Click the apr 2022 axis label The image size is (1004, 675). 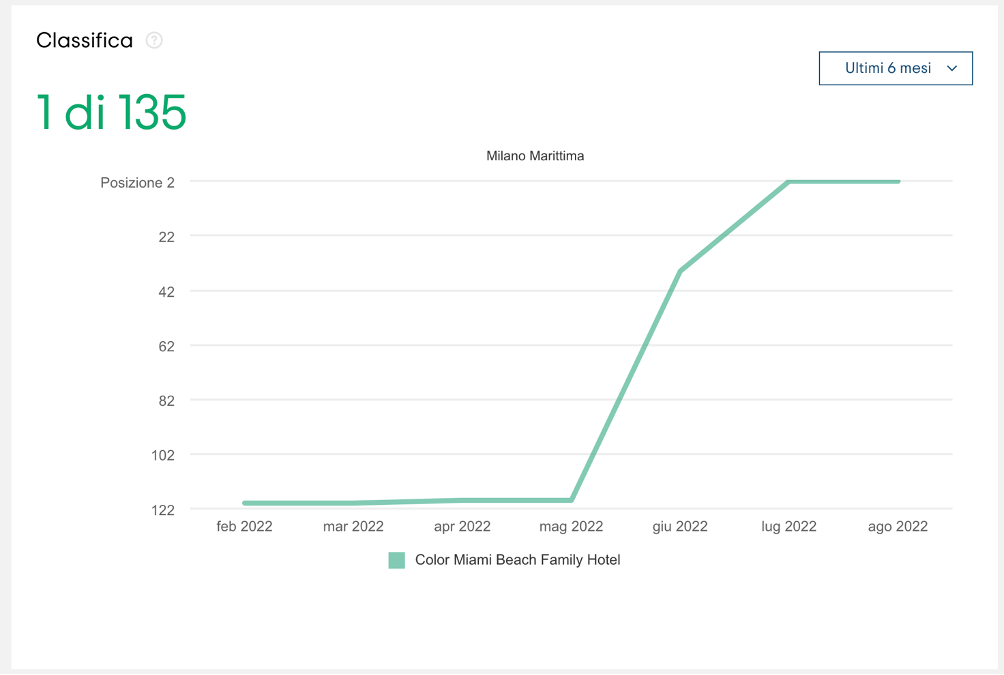tap(462, 526)
